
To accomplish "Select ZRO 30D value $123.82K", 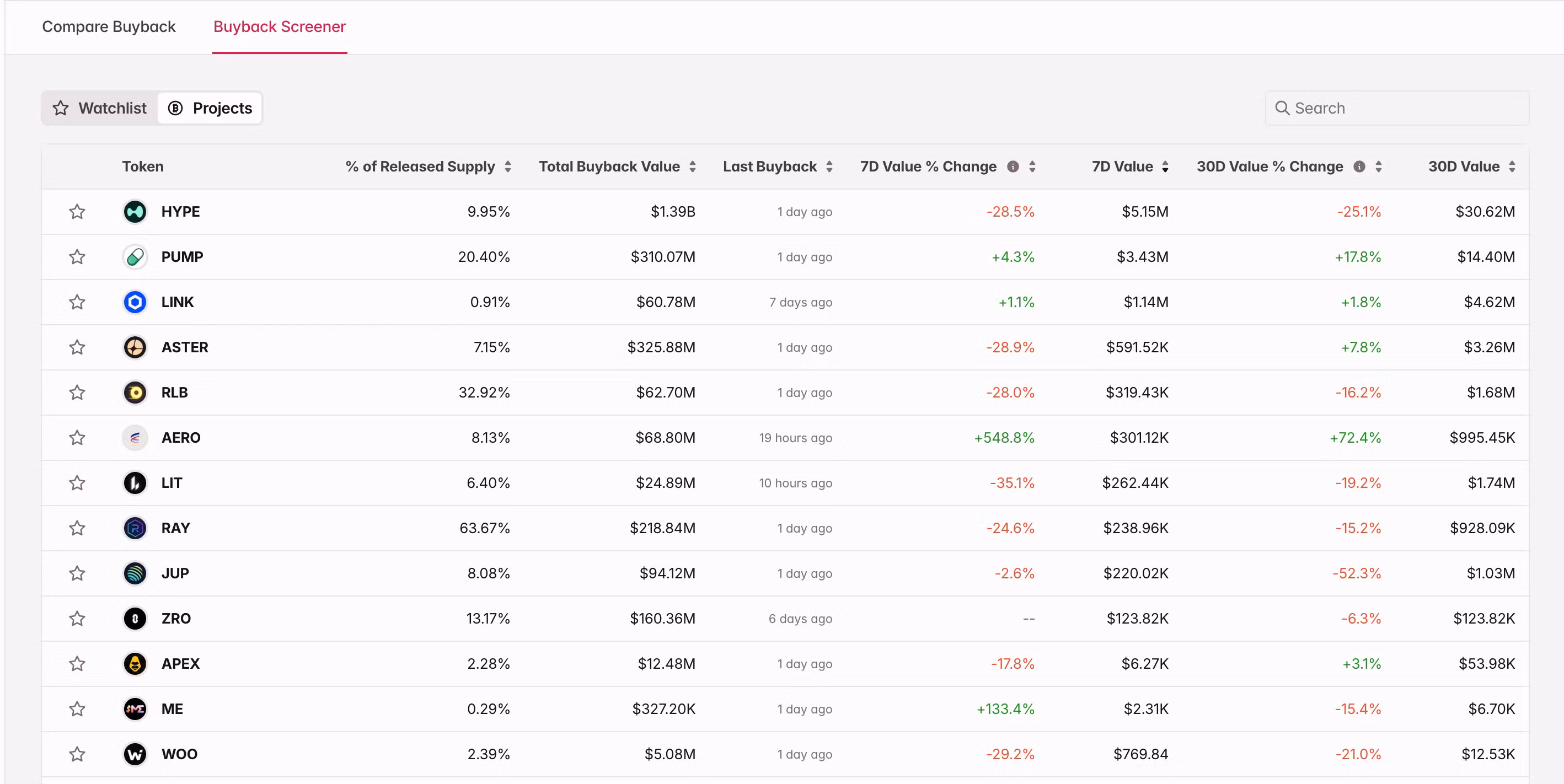I will [1484, 619].
